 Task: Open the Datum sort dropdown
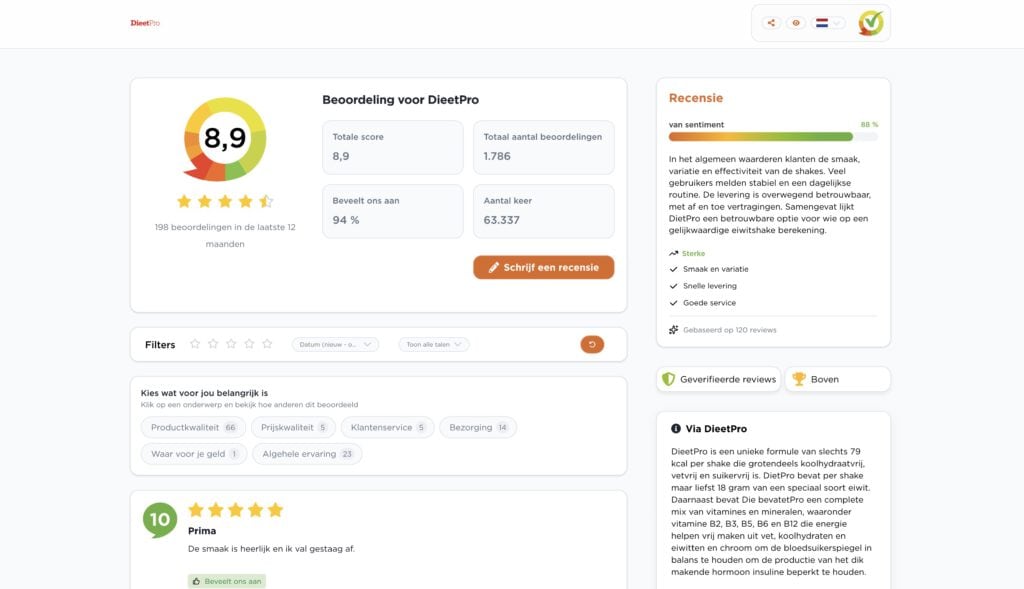tap(335, 344)
